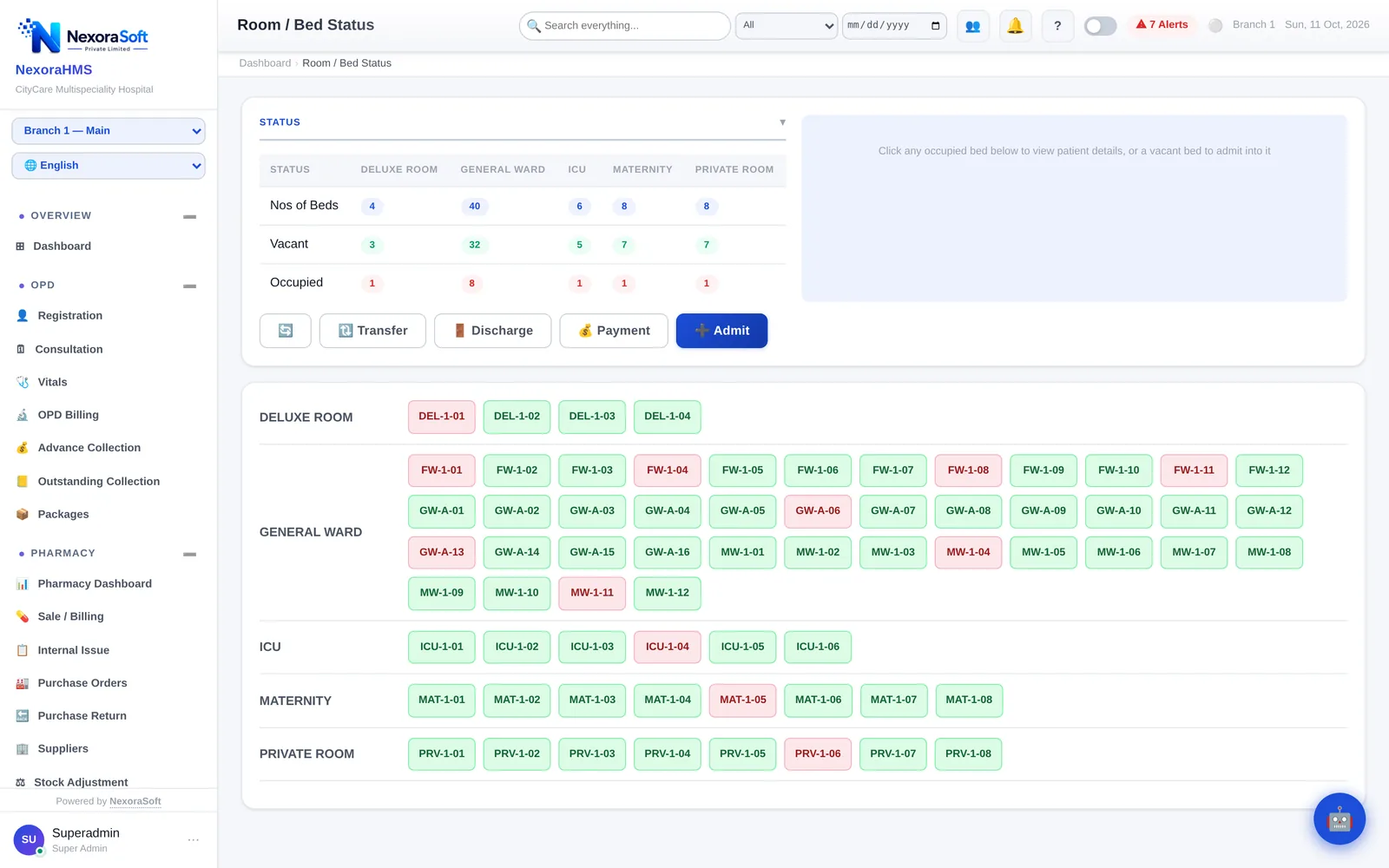Open the 7 Alerts warning indicator

click(x=1162, y=25)
